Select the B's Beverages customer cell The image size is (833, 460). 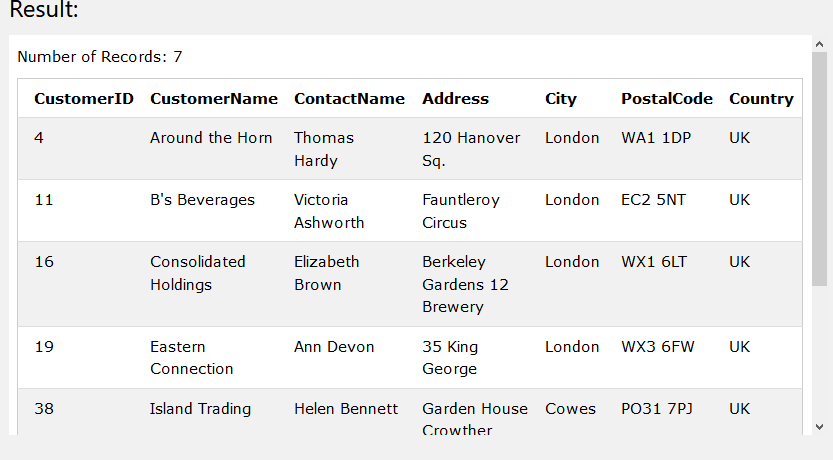coord(202,200)
